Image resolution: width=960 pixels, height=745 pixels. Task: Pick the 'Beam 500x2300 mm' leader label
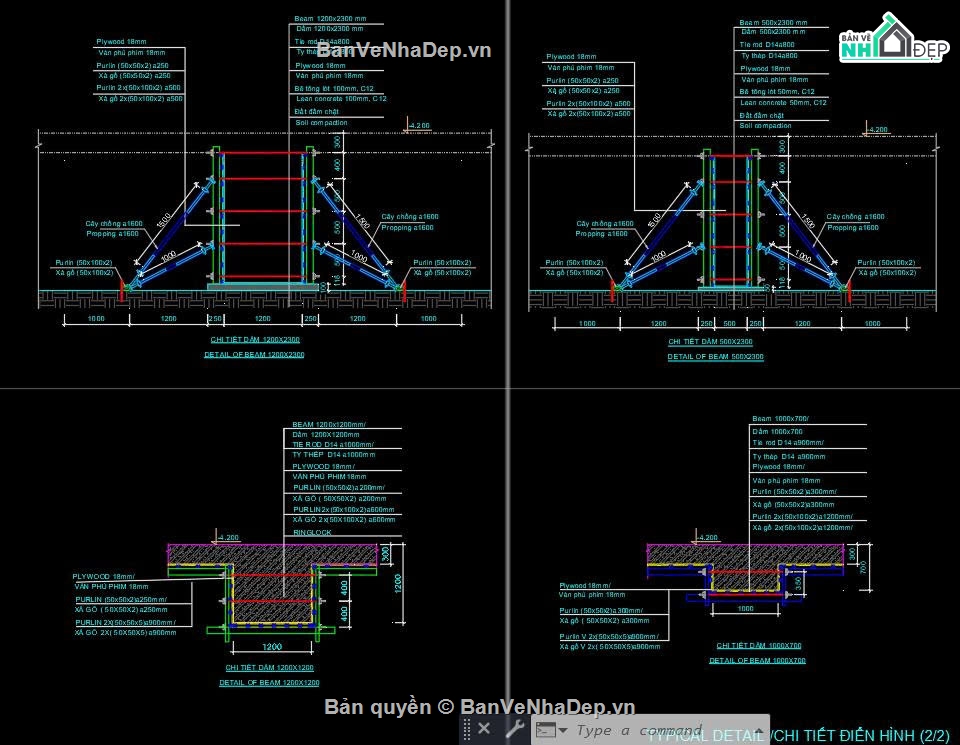773,23
